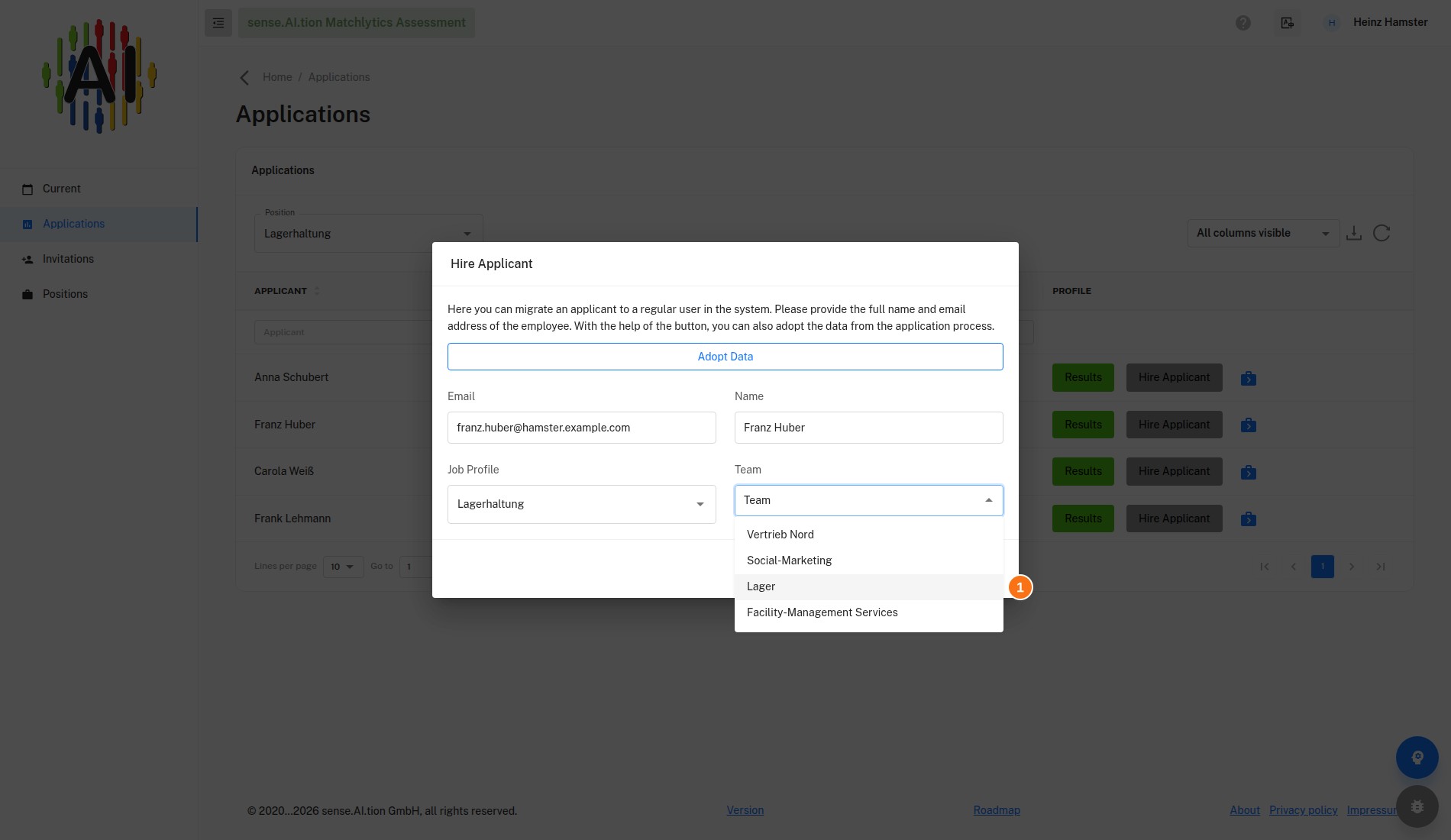Click the image add icon in header
1451x840 pixels.
(1288, 23)
